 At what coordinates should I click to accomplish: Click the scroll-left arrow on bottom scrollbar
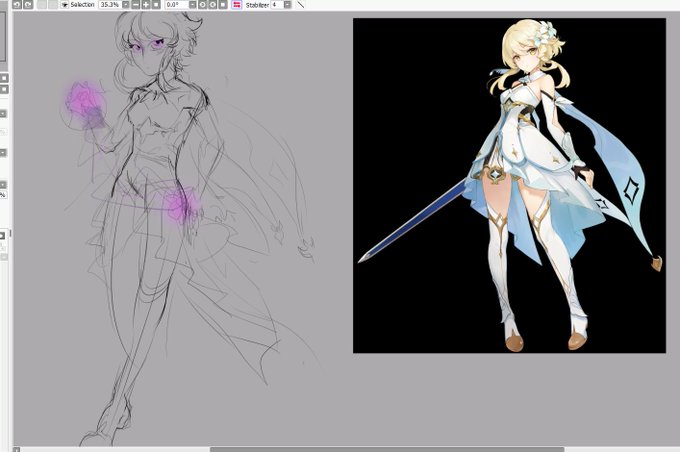(16, 449)
